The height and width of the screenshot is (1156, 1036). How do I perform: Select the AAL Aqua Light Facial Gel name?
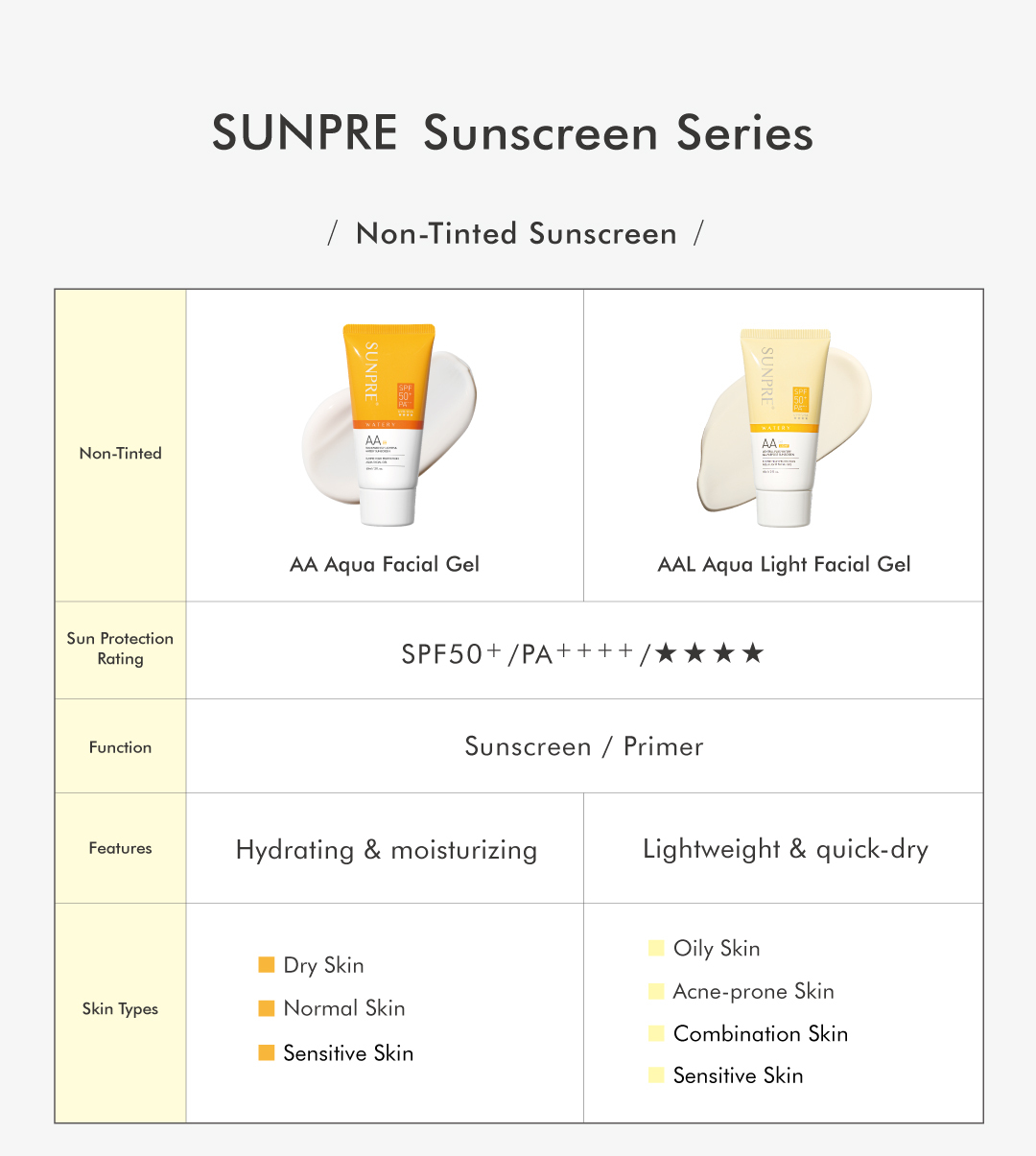tap(784, 564)
